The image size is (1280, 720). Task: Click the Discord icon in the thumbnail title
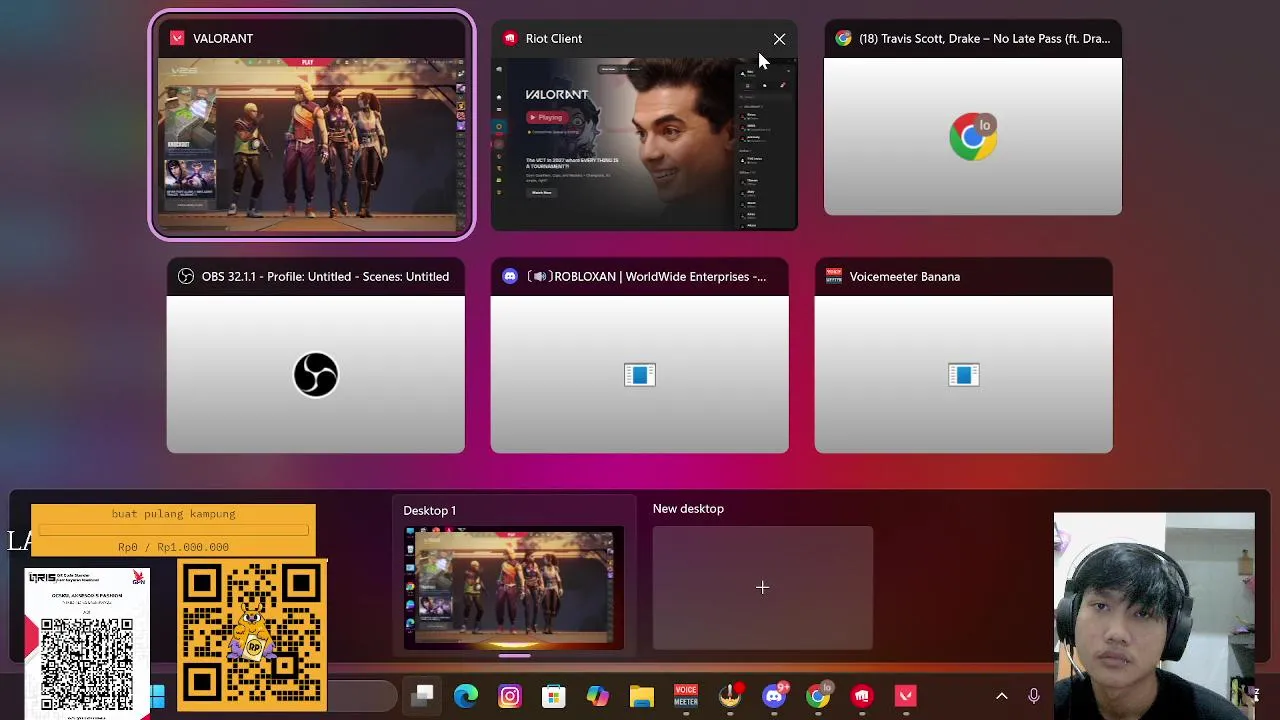(x=510, y=276)
